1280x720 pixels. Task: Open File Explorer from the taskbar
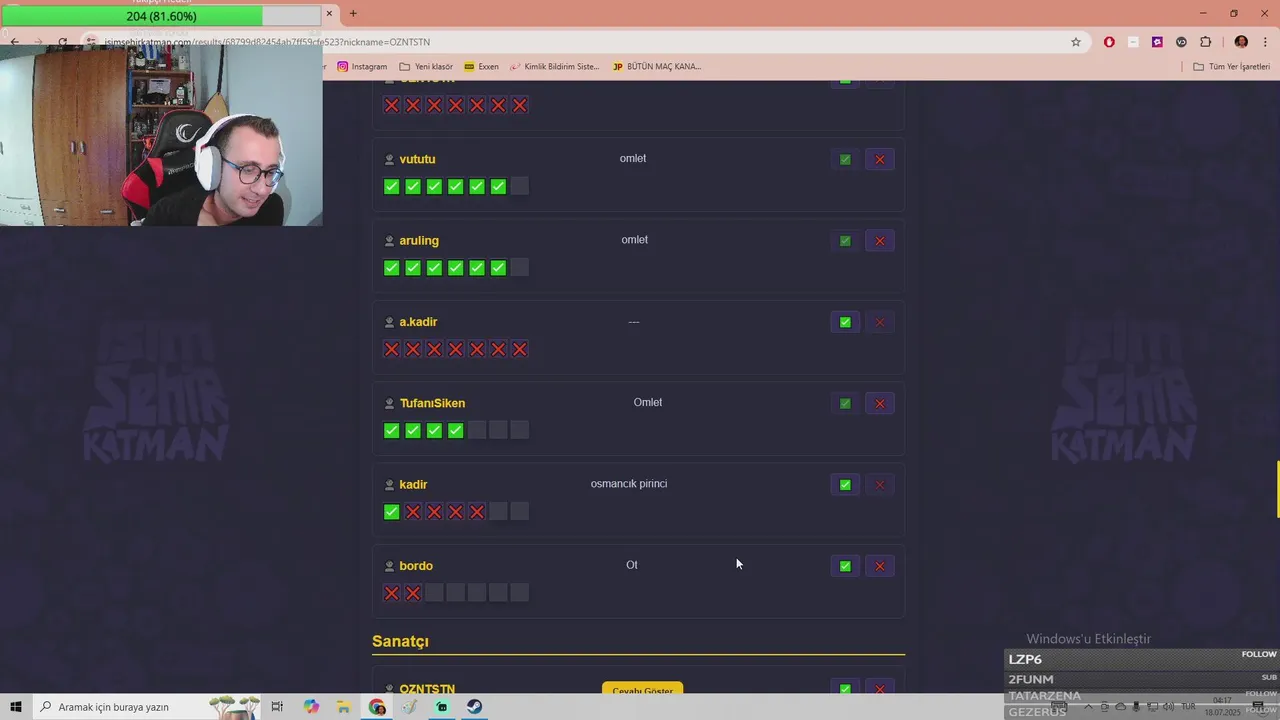pyautogui.click(x=344, y=707)
